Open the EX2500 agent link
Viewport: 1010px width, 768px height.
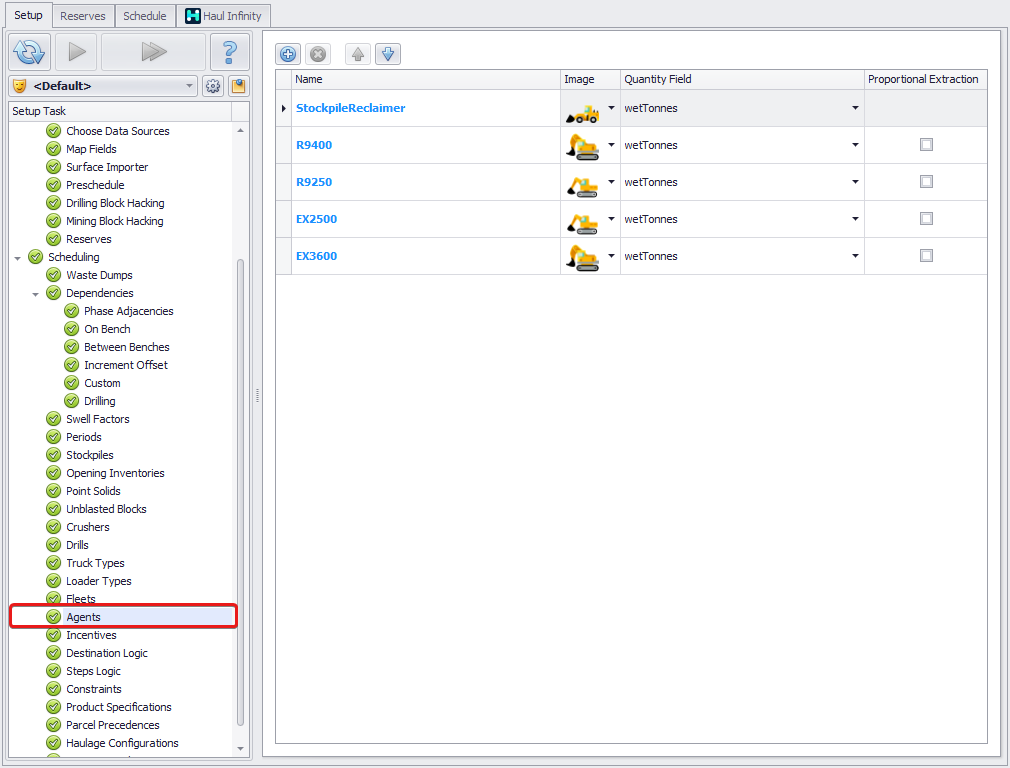point(316,219)
